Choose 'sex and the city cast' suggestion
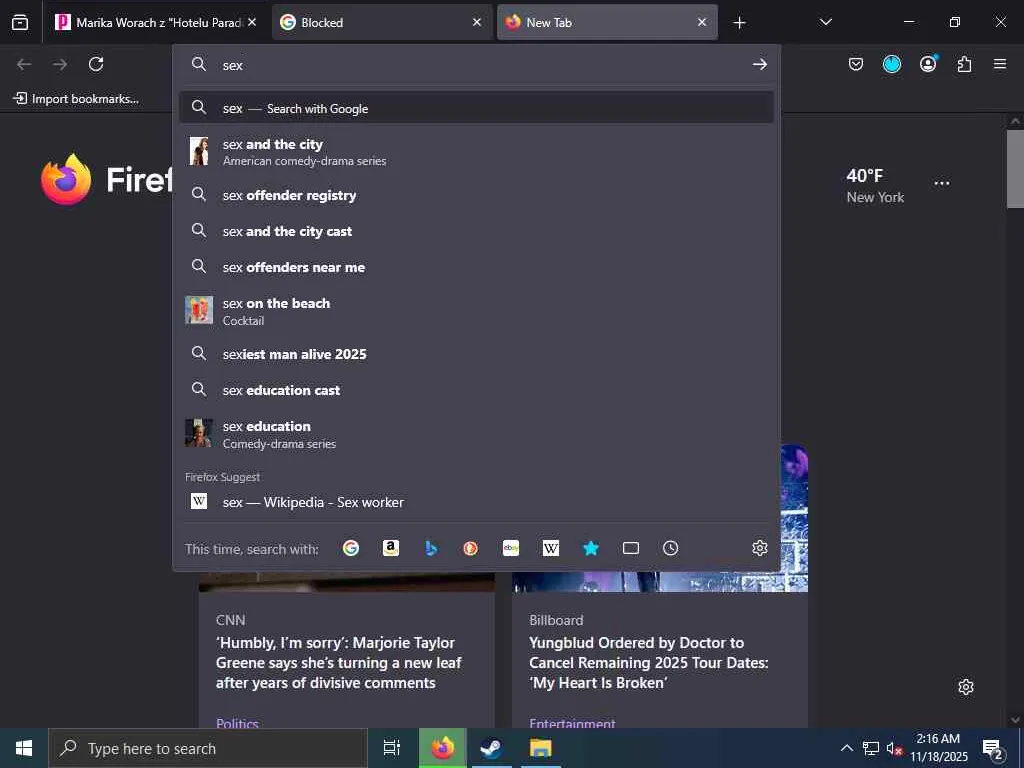Viewport: 1024px width, 768px height. click(x=476, y=231)
